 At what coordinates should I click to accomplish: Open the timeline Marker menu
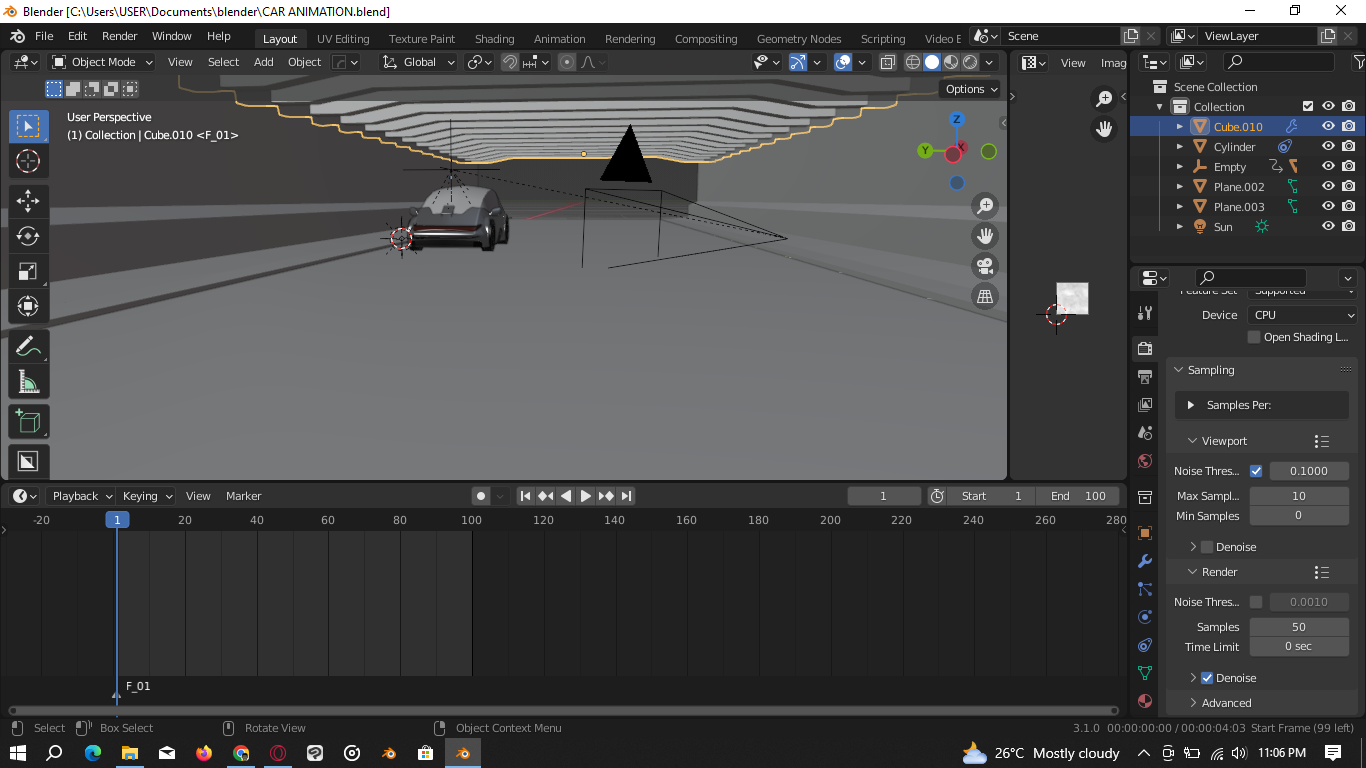coord(243,496)
